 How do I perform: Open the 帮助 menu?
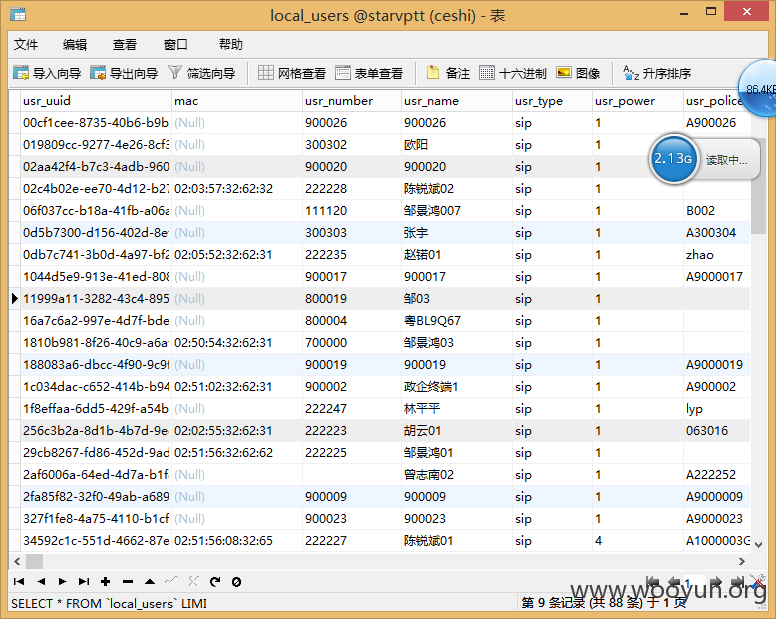[x=231, y=45]
